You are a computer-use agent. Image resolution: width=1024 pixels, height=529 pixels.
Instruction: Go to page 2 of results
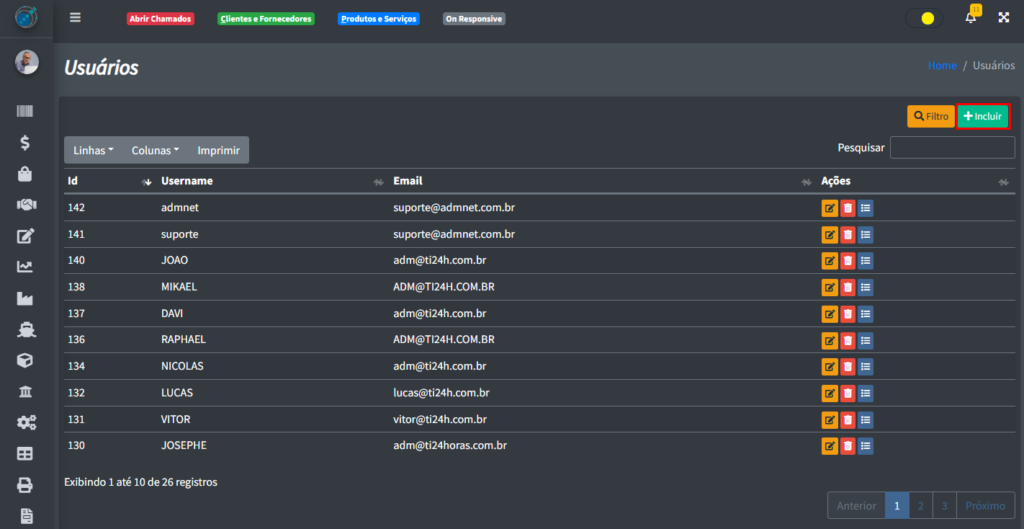click(x=920, y=506)
